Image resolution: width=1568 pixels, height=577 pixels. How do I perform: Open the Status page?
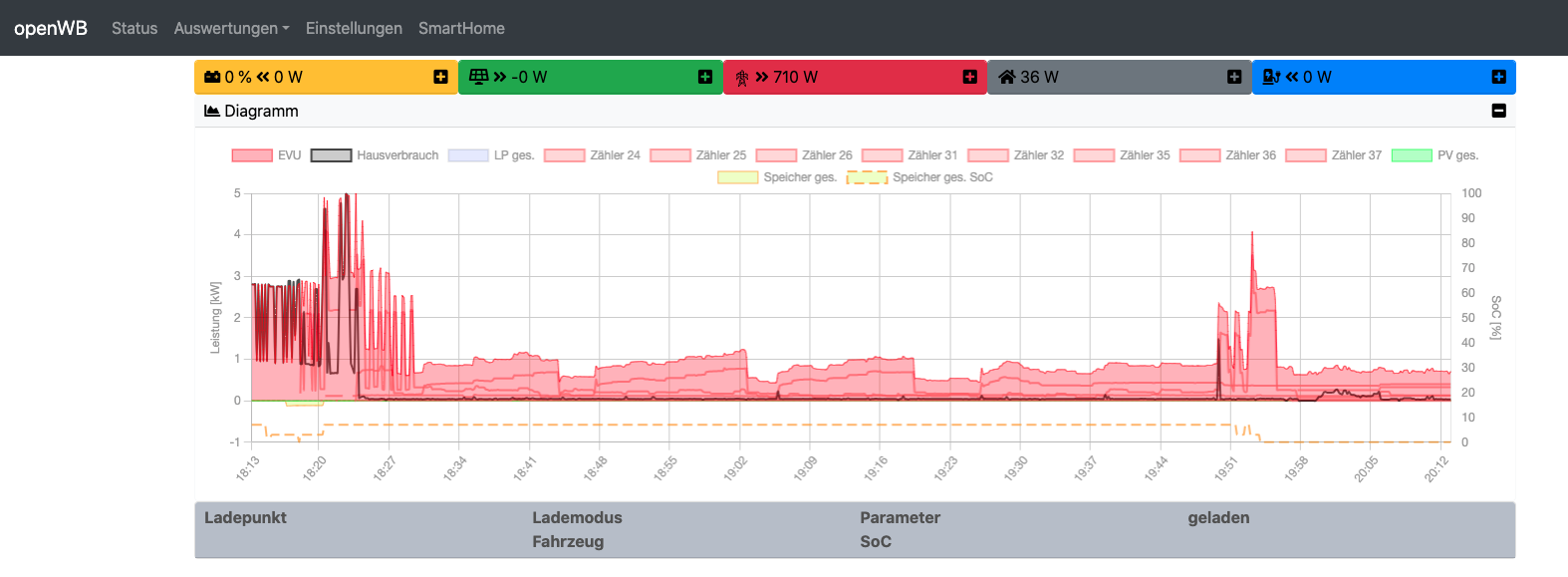[x=134, y=28]
